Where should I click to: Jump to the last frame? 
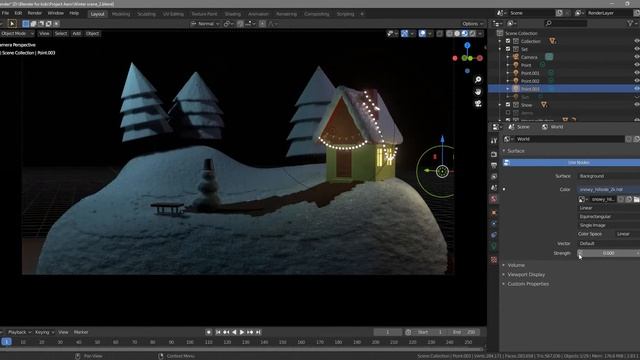(x=258, y=332)
